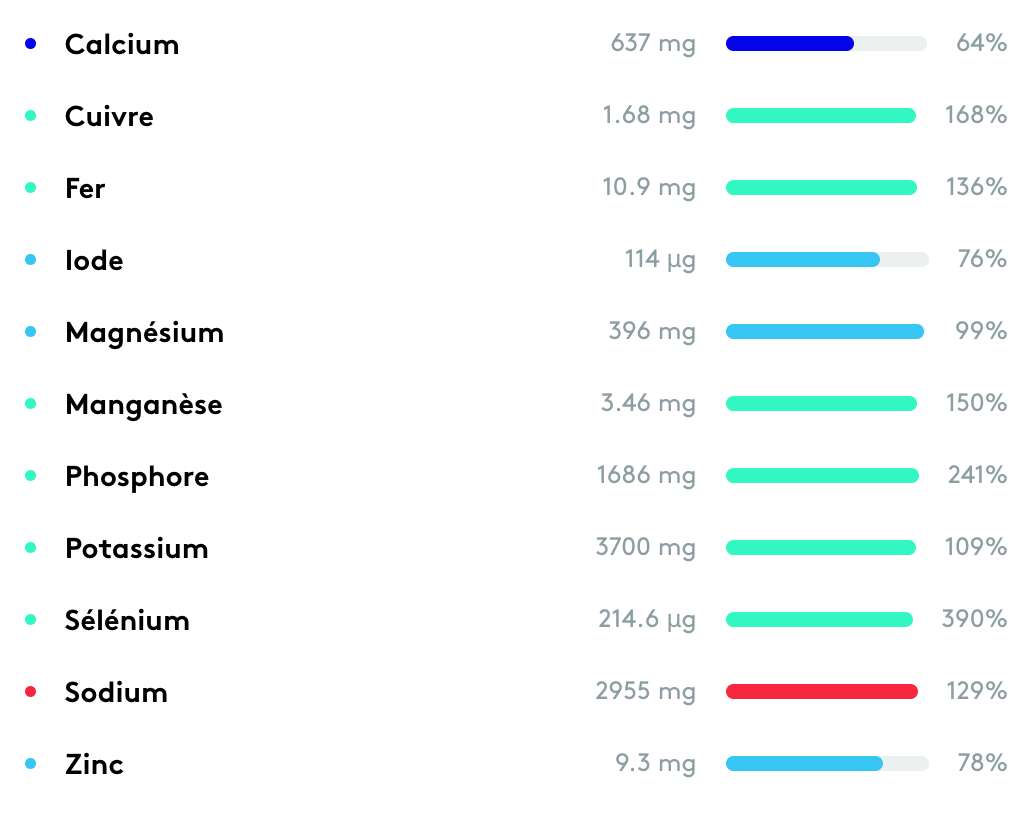Click the red dot beside Sodium
Image resolution: width=1034 pixels, height=832 pixels.
[x=30, y=692]
